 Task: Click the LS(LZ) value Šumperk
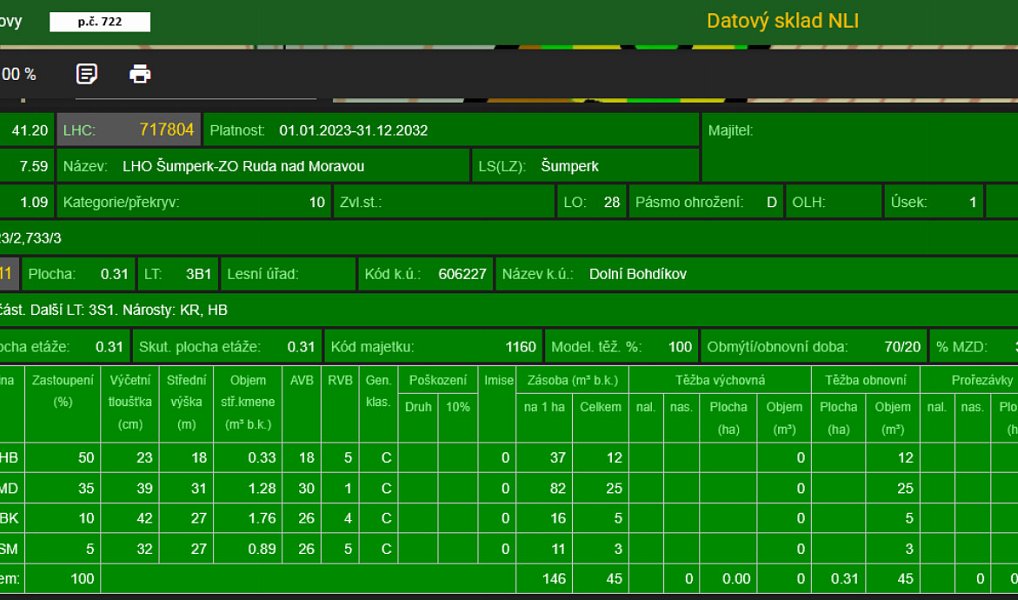coord(569,166)
